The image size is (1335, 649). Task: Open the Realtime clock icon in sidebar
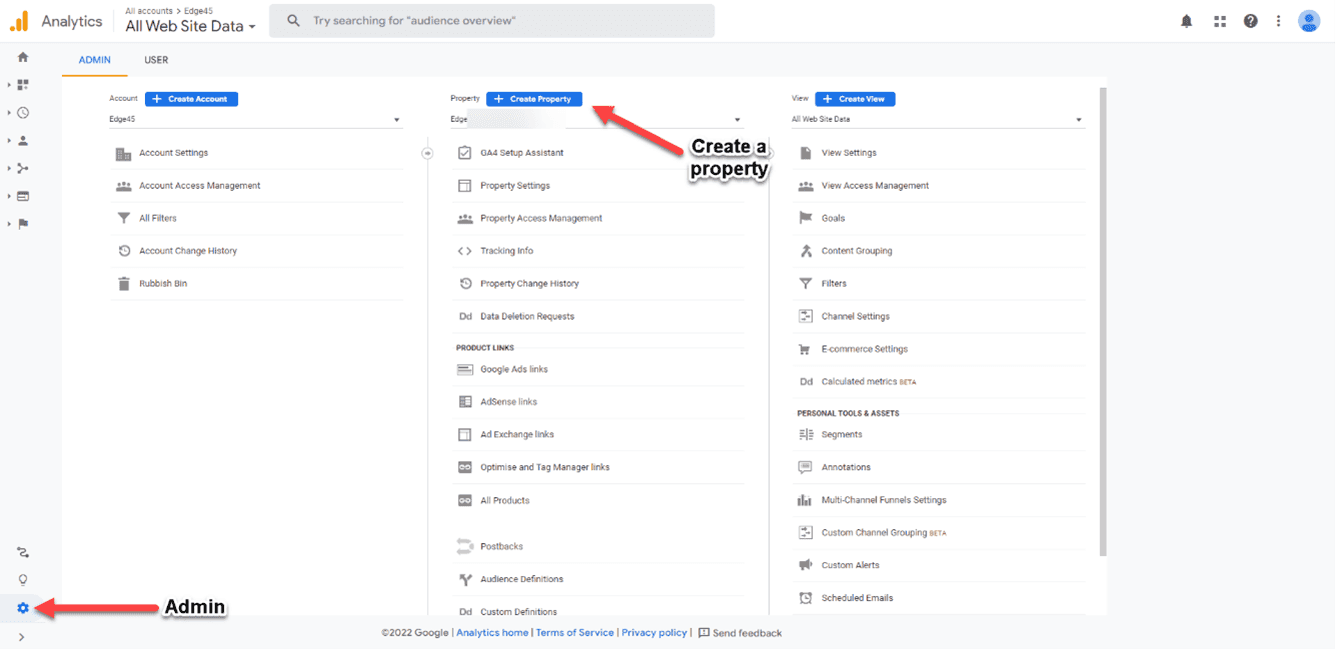tap(23, 113)
